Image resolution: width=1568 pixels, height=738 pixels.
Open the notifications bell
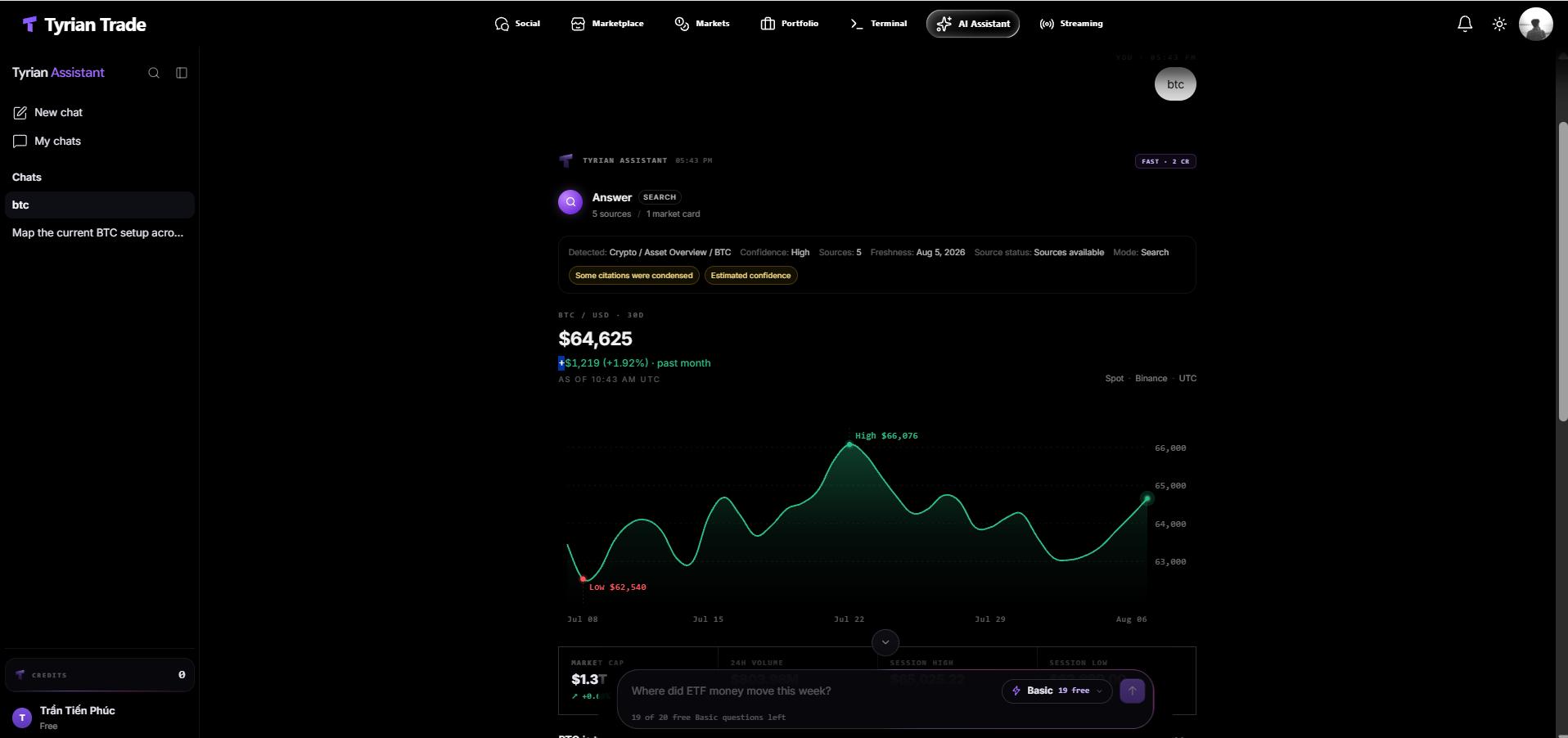(1465, 24)
